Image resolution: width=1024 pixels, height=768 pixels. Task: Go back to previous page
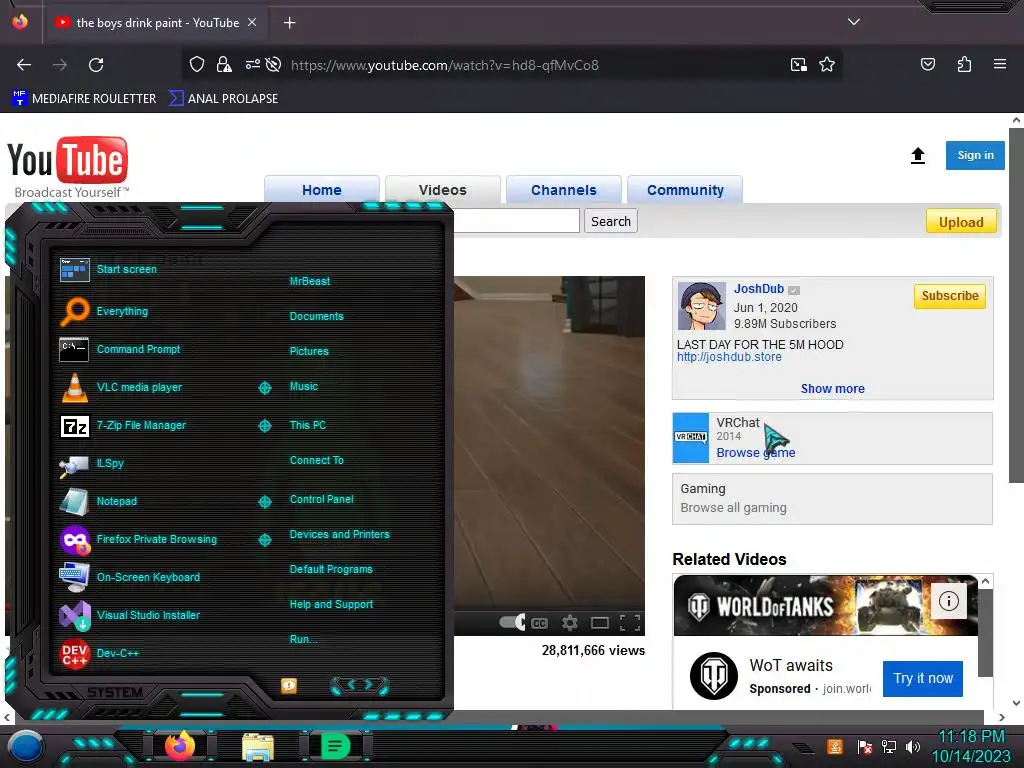(24, 65)
